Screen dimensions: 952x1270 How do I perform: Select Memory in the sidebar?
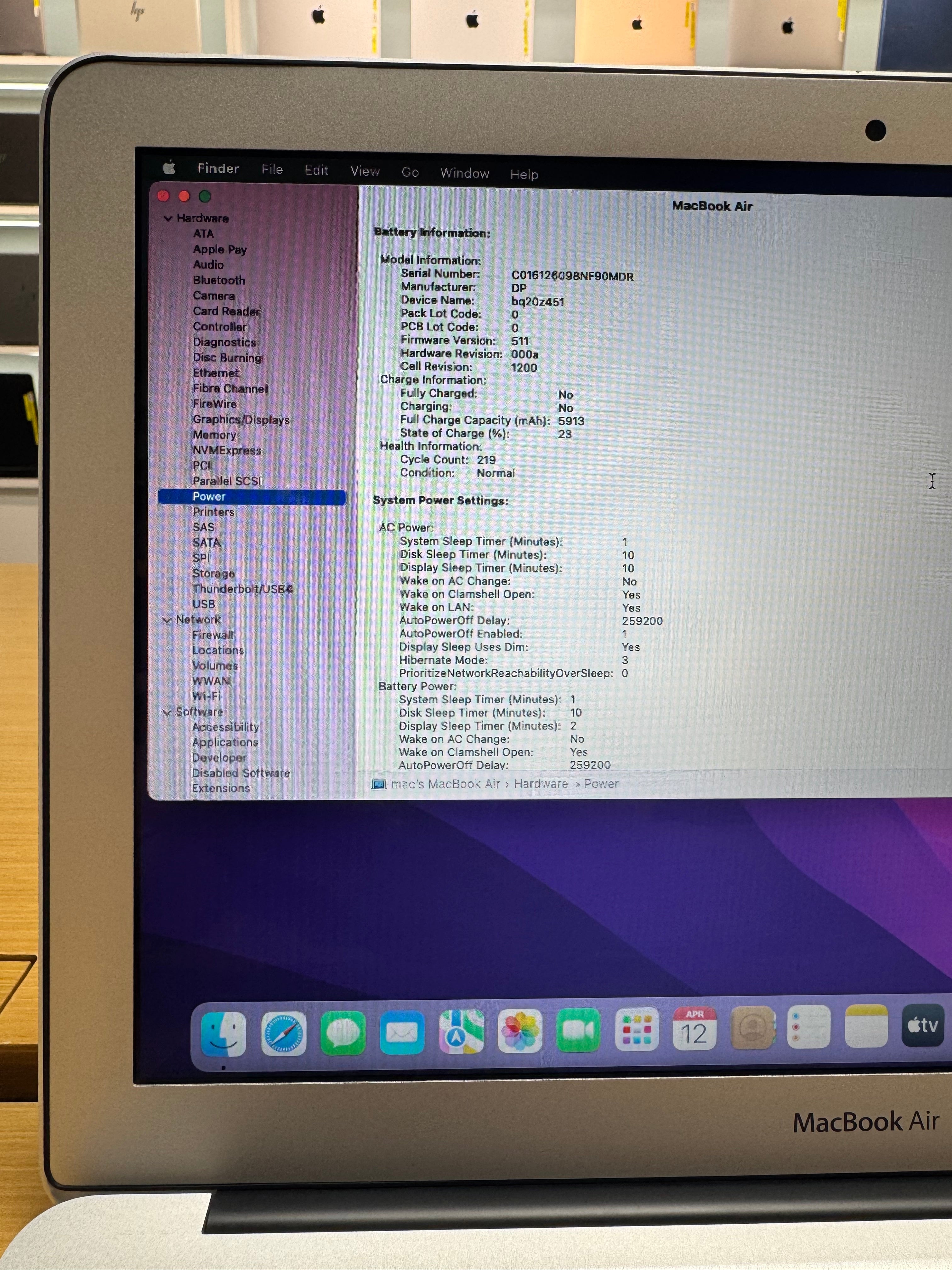[215, 435]
